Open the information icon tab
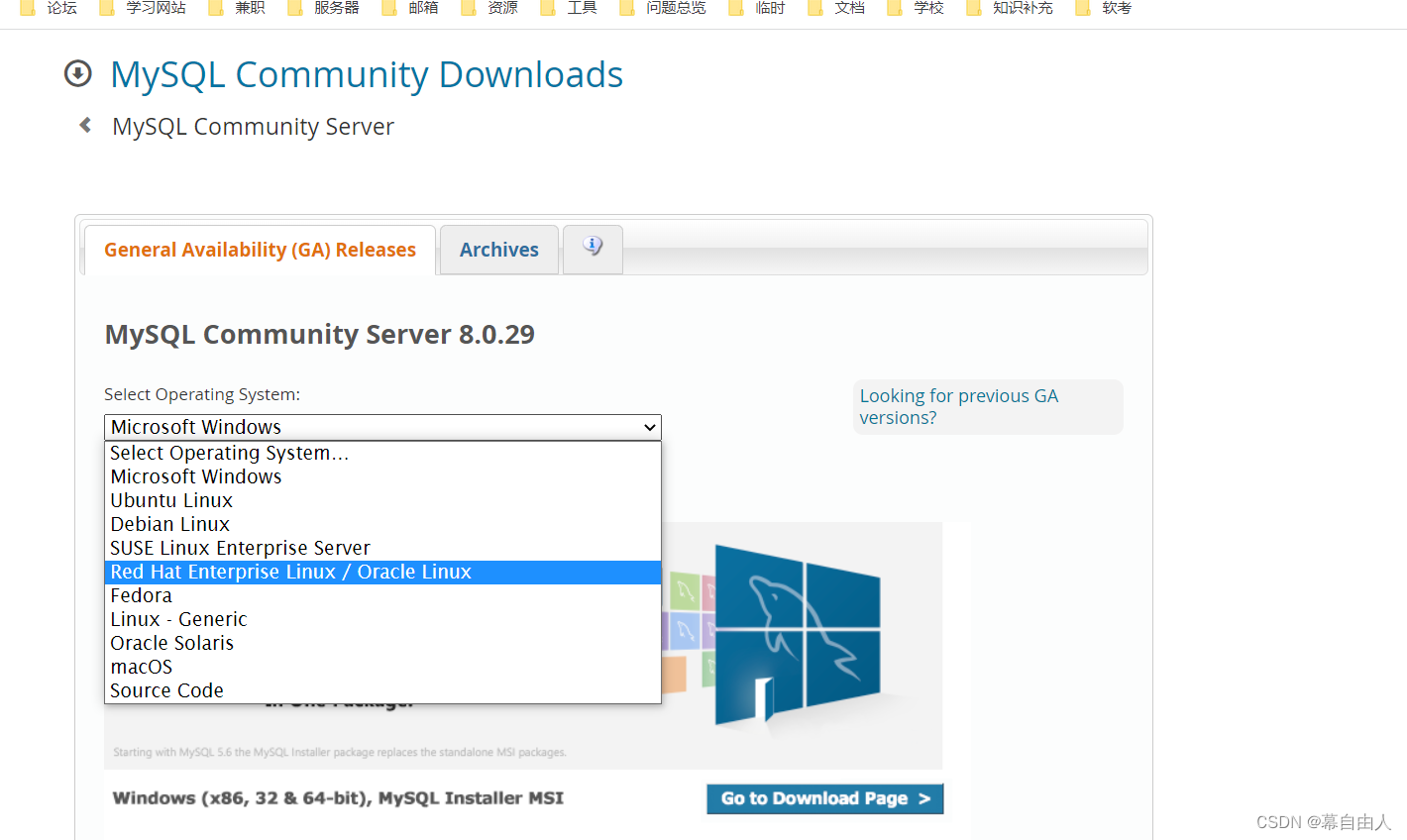 tap(593, 248)
